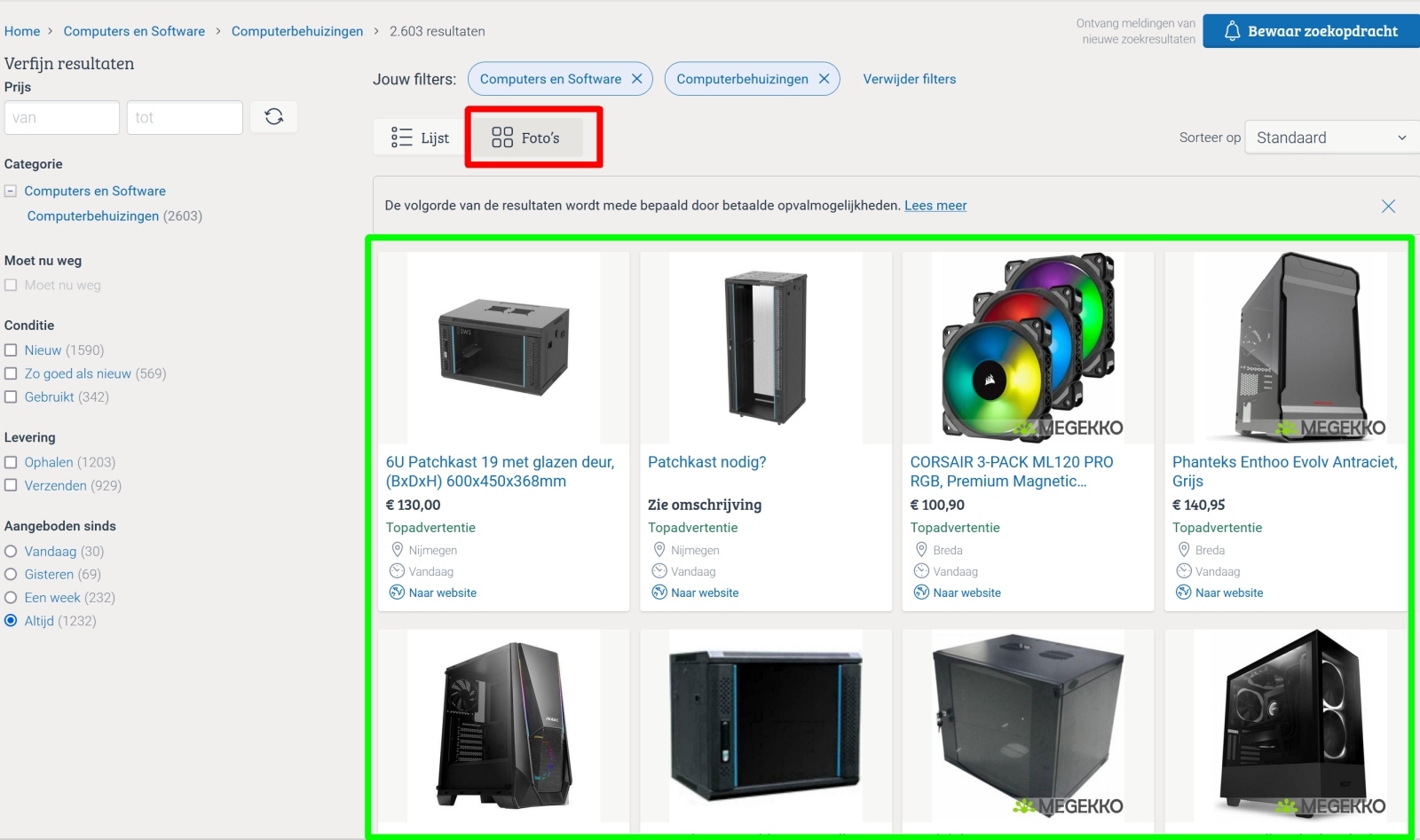Dismiss the paid results notice banner
Viewport: 1420px width, 840px height.
(x=1389, y=206)
